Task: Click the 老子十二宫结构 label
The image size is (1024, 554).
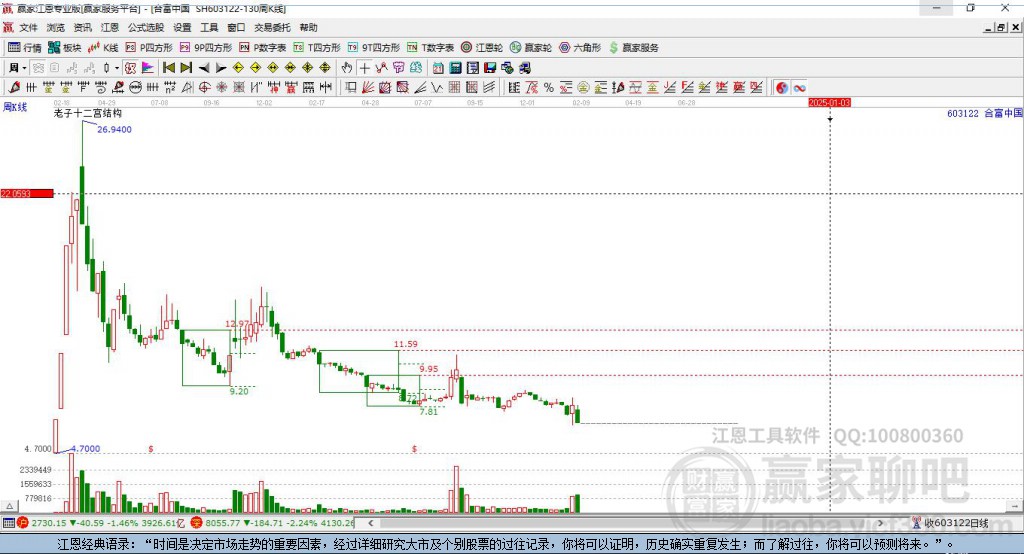Action: [x=88, y=113]
